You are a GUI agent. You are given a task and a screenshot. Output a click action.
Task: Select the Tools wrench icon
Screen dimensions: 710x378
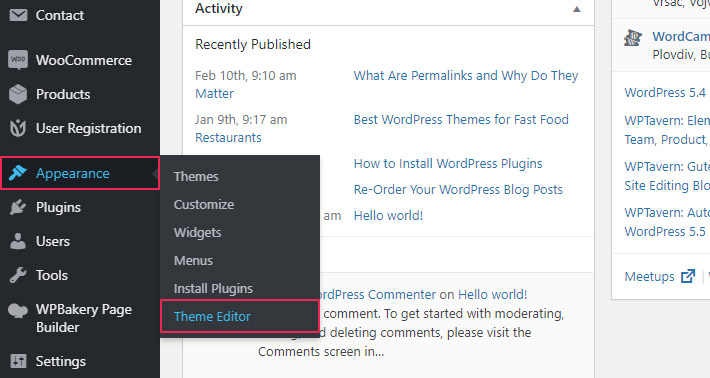18,275
